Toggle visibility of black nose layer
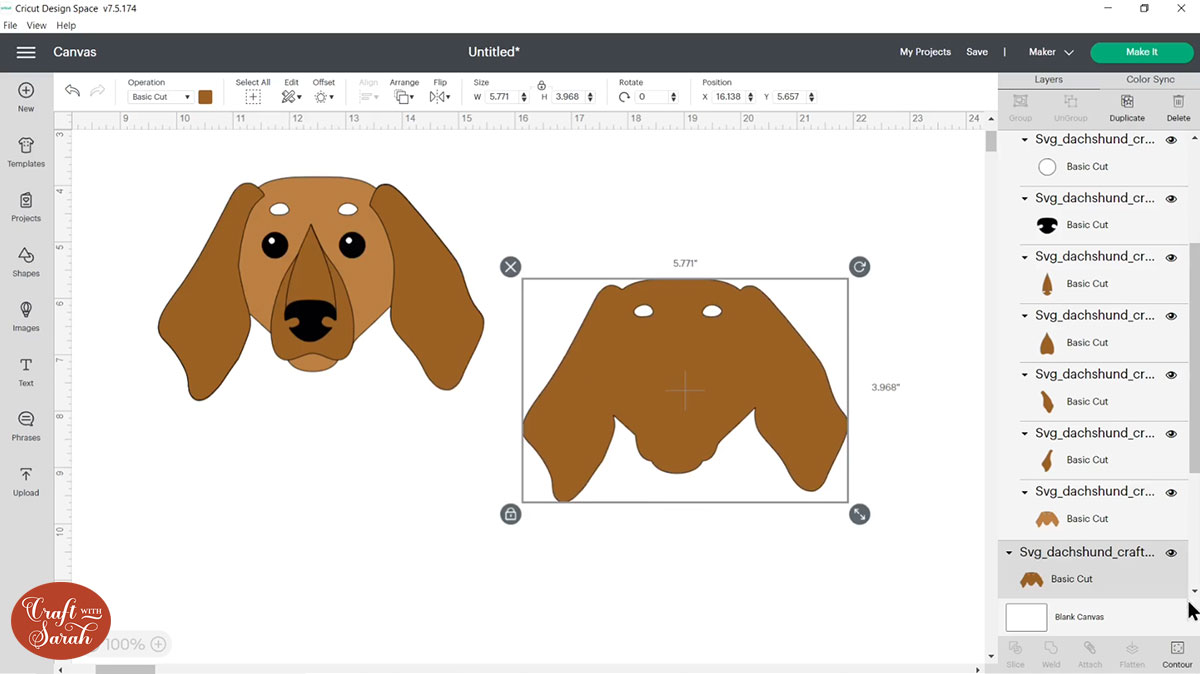This screenshot has width=1200, height=674. (1171, 199)
